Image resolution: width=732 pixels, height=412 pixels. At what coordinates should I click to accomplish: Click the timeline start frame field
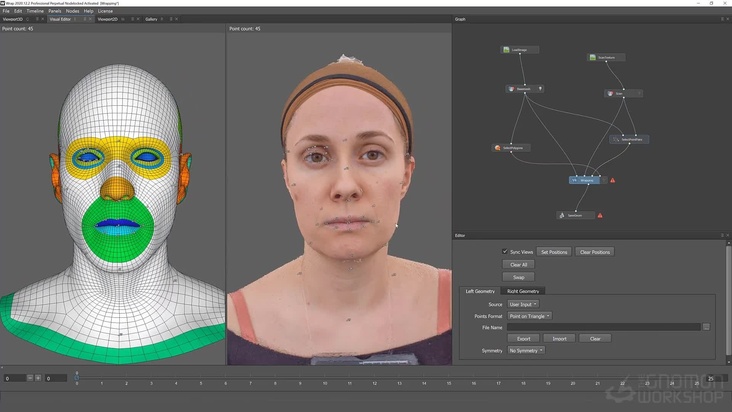(x=14, y=378)
